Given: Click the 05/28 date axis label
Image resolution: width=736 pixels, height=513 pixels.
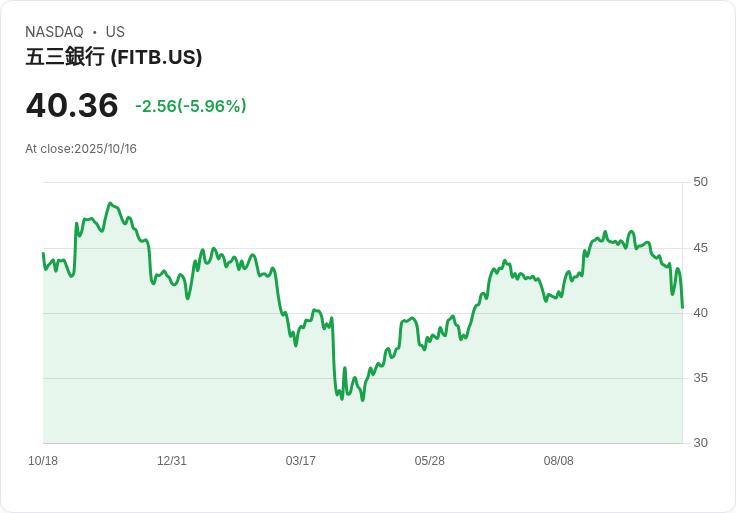Looking at the screenshot, I should [430, 461].
